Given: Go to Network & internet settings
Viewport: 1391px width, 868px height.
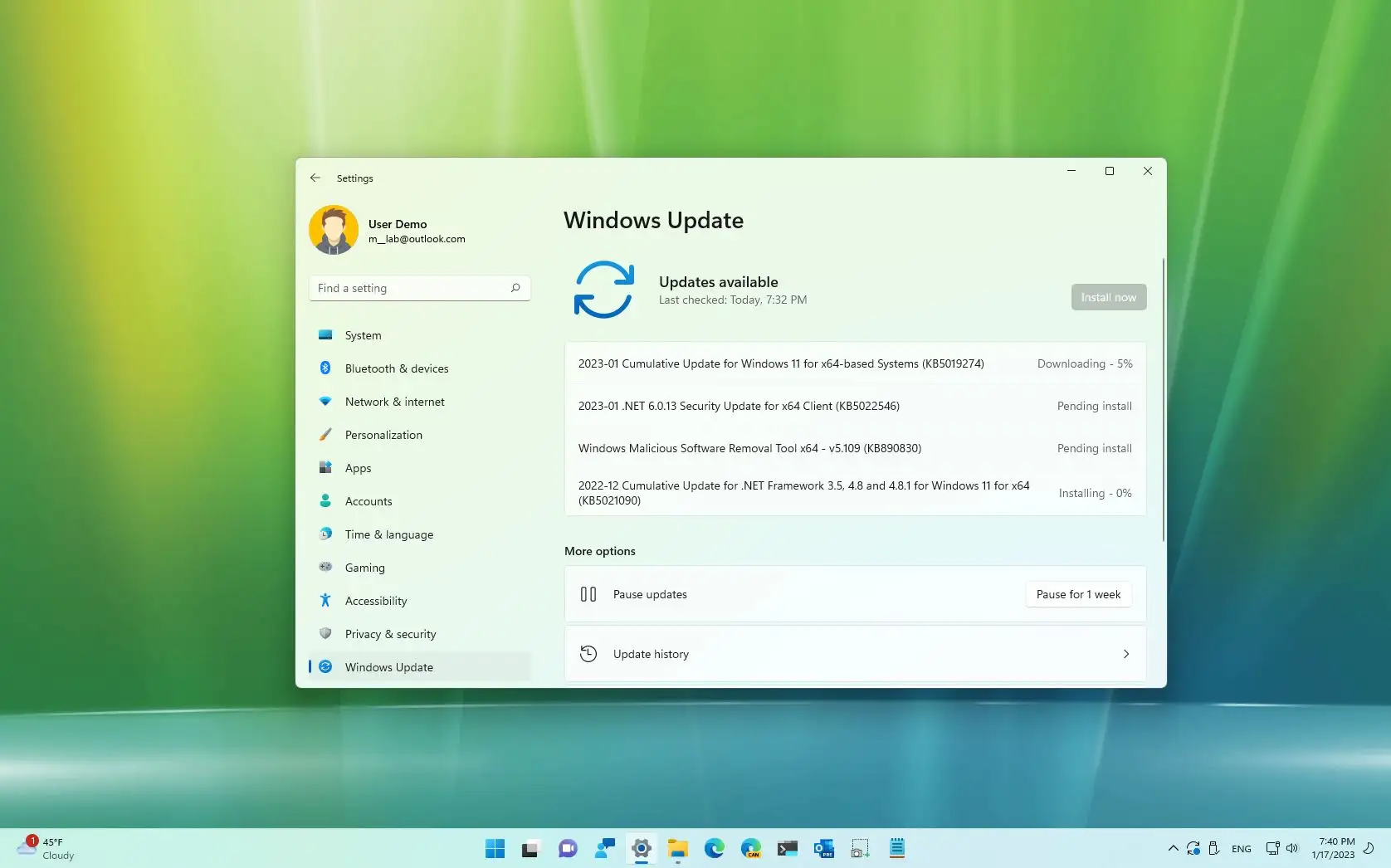Looking at the screenshot, I should click(419, 402).
